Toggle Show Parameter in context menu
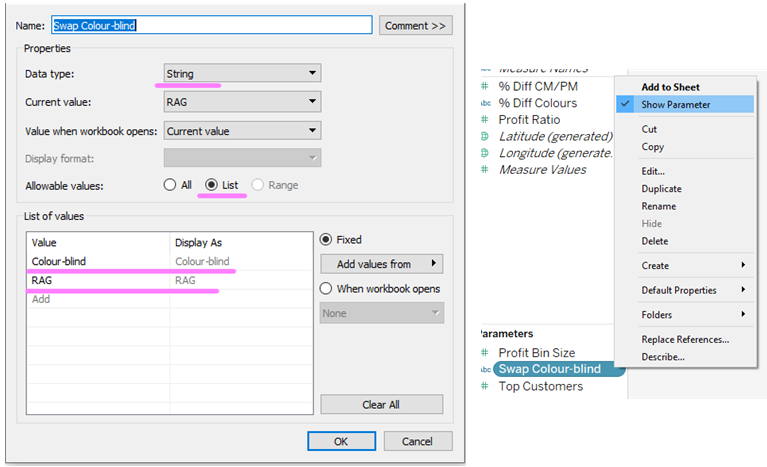The height and width of the screenshot is (467, 767). (685, 104)
